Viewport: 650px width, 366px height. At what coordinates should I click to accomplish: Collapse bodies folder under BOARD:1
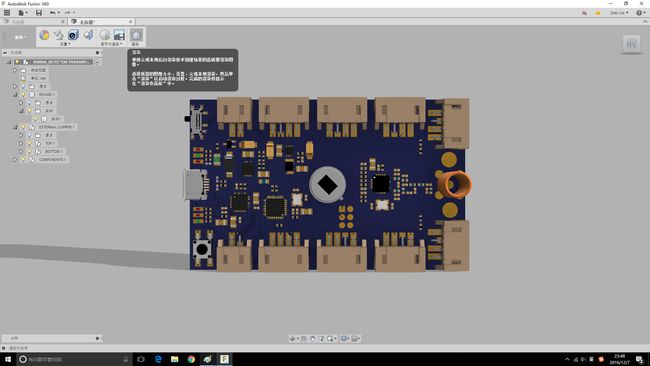click(21, 111)
